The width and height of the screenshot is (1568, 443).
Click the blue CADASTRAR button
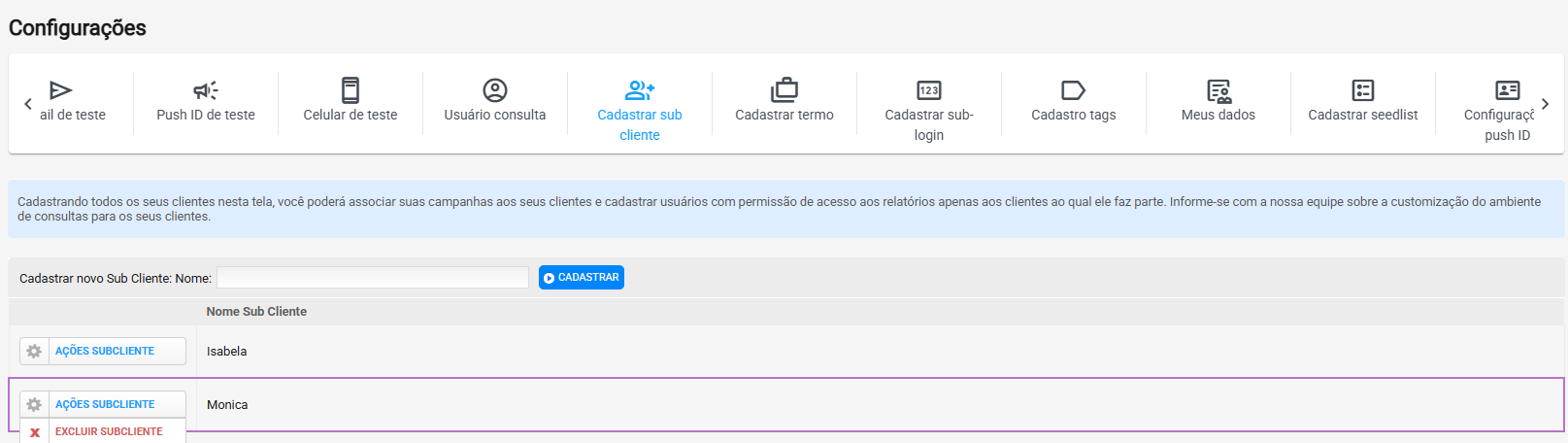[x=582, y=278]
